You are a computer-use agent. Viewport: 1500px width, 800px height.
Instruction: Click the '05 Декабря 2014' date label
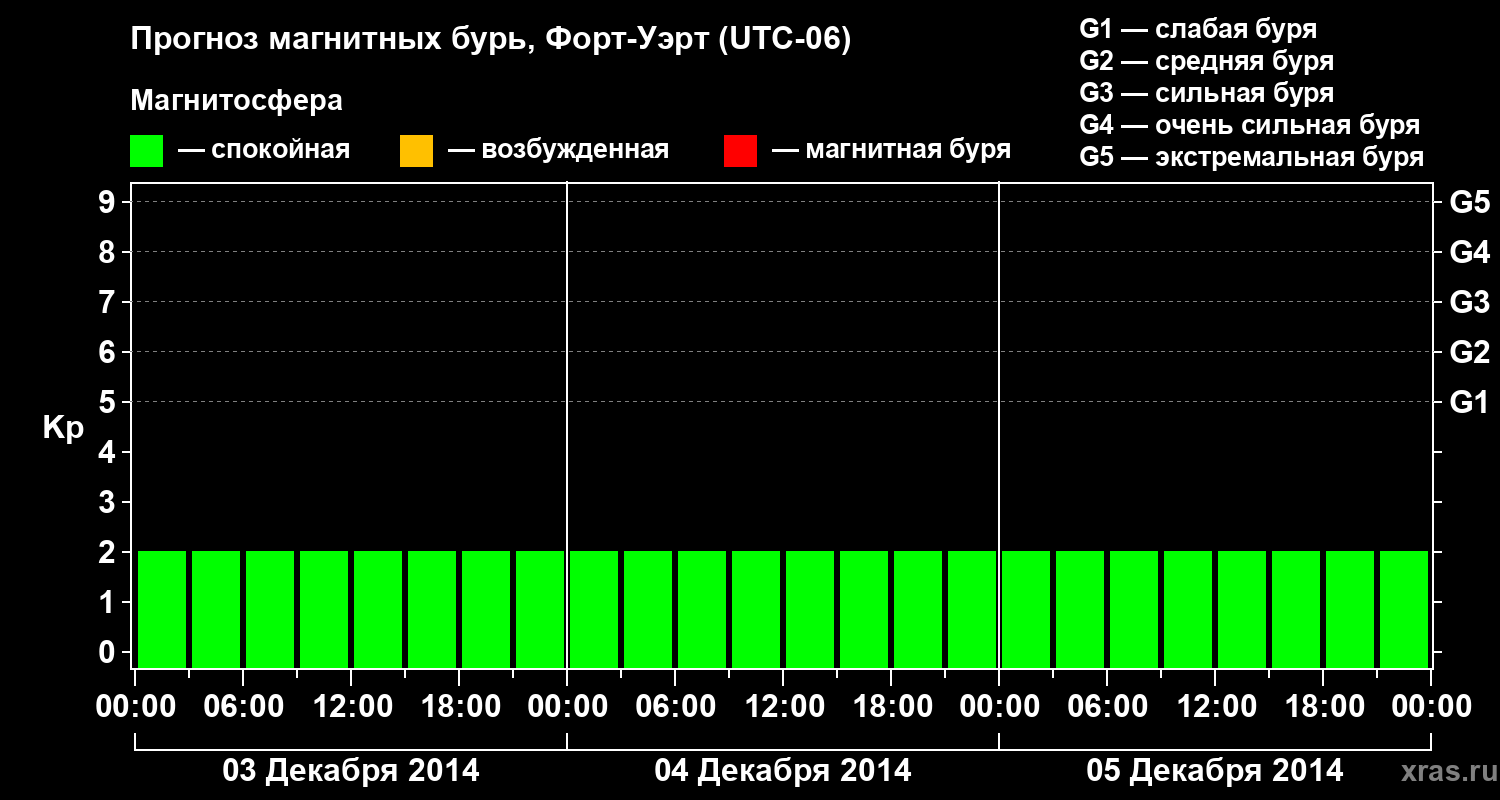click(1215, 771)
